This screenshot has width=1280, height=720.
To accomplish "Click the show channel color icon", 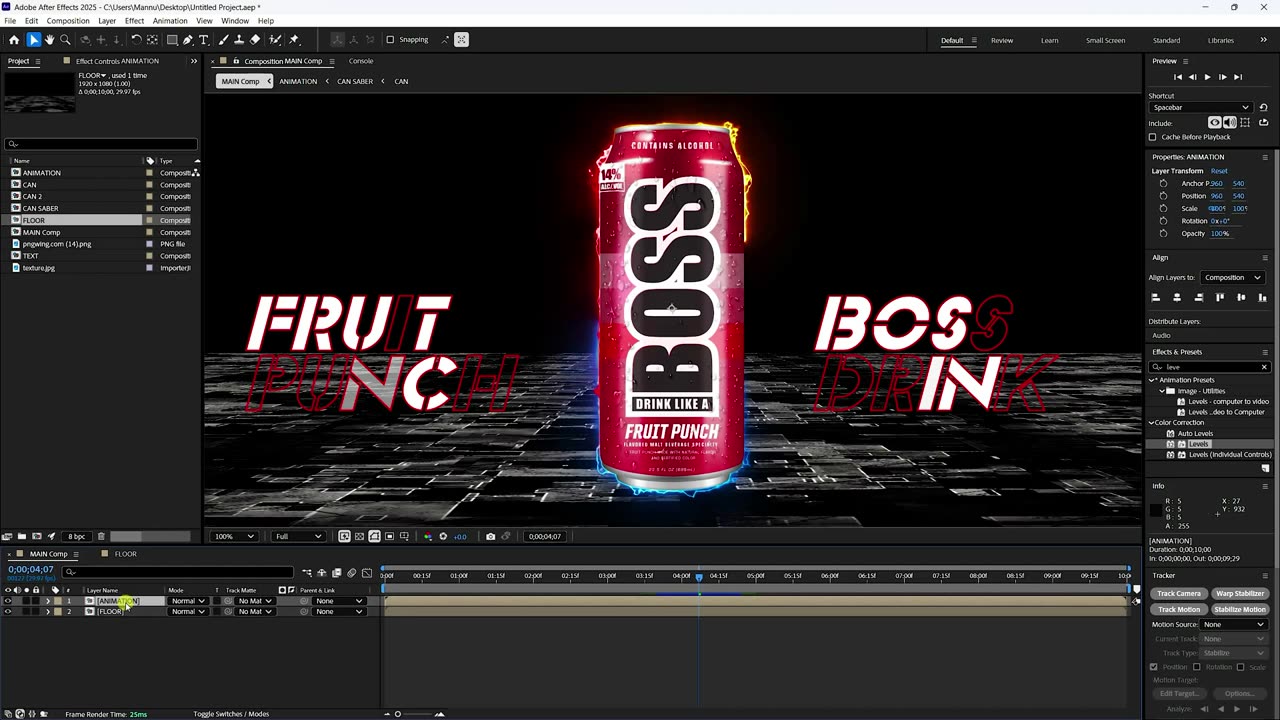I will point(428,536).
